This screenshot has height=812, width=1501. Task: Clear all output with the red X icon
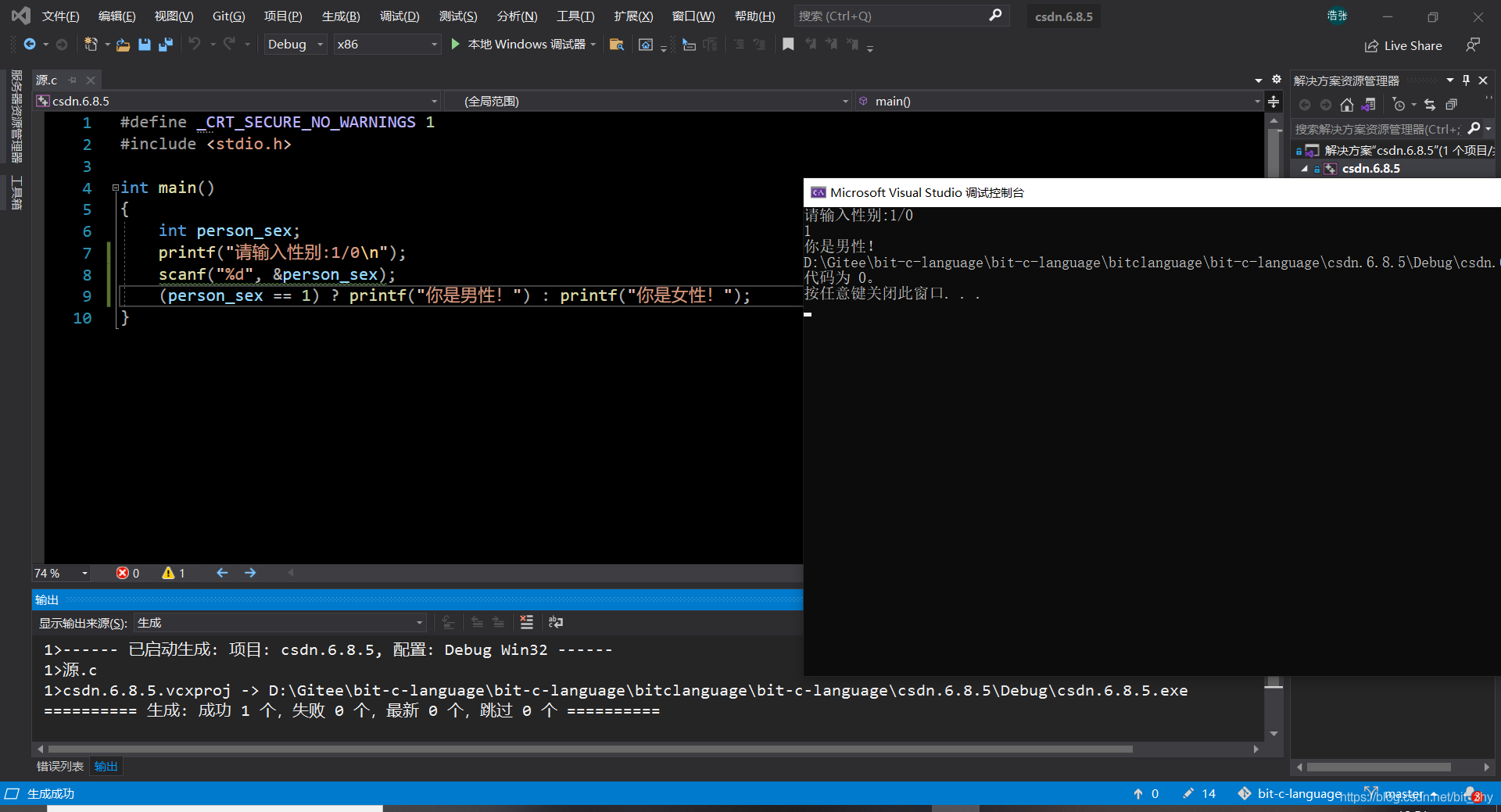[526, 622]
